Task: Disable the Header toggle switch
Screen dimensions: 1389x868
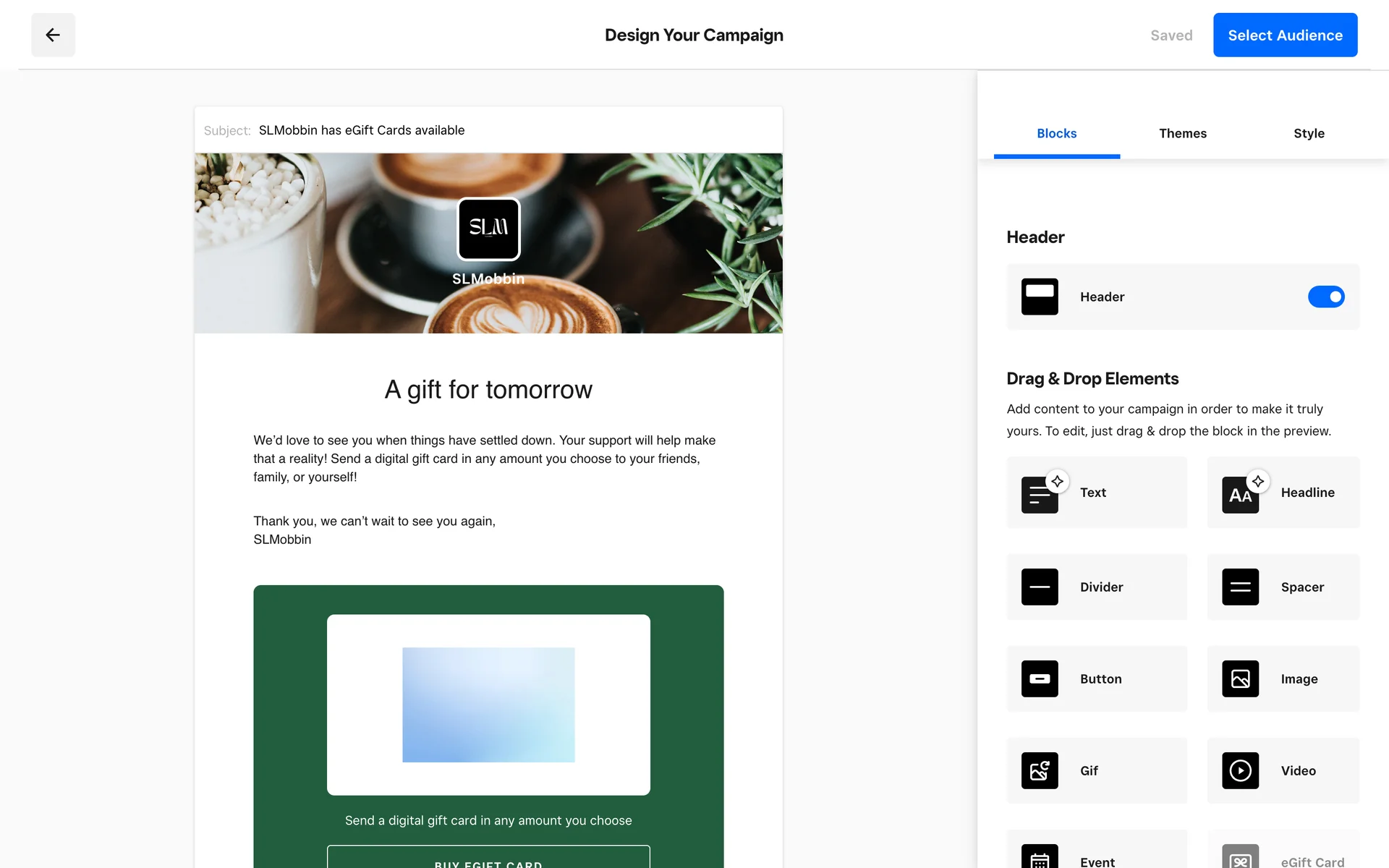Action: [1325, 297]
